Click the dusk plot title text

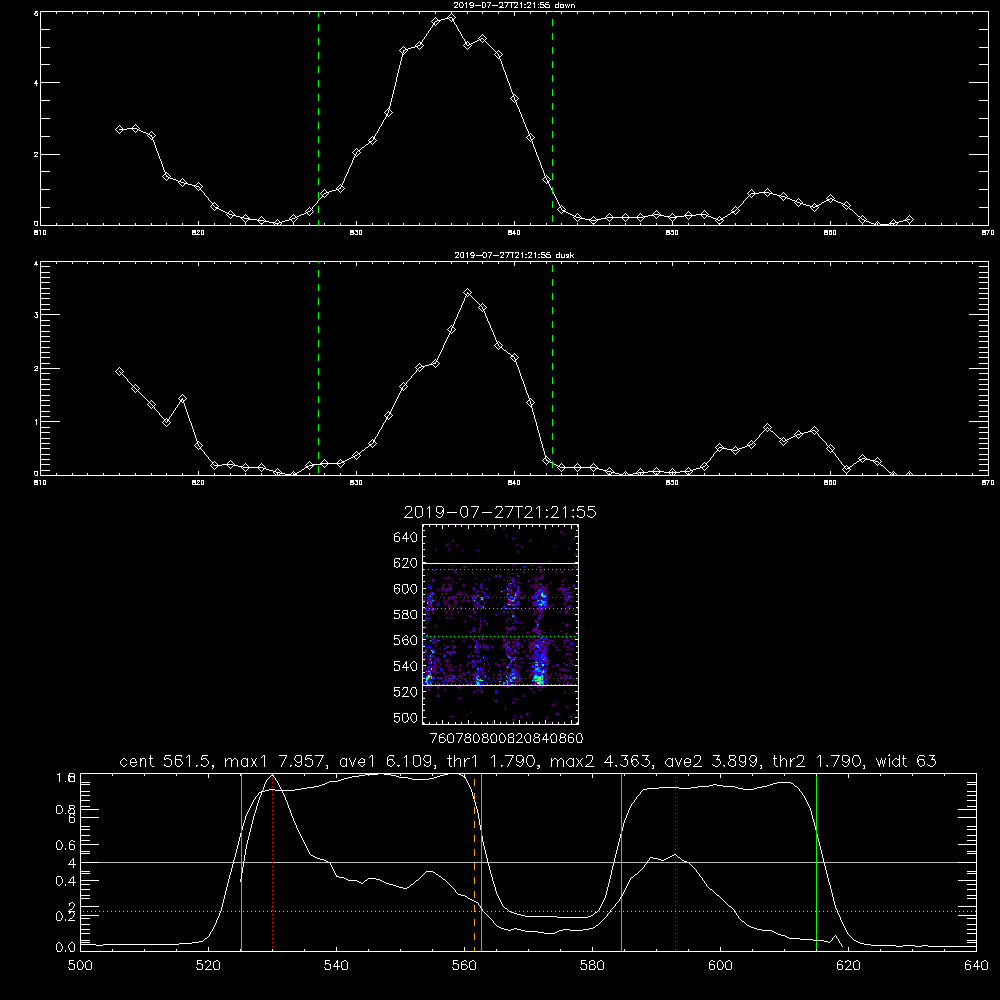click(x=514, y=255)
